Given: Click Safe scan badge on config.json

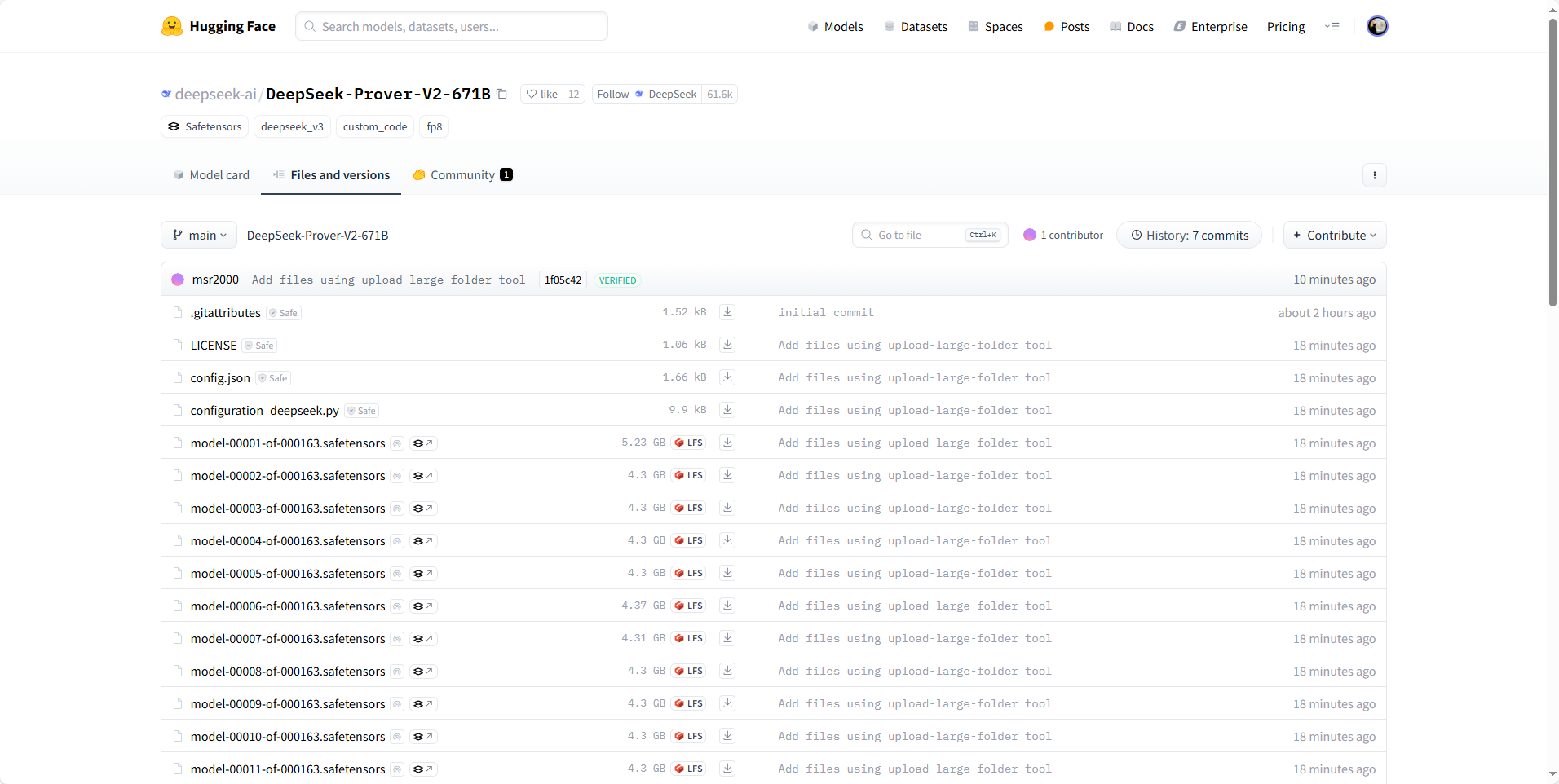Looking at the screenshot, I should click(x=273, y=378).
